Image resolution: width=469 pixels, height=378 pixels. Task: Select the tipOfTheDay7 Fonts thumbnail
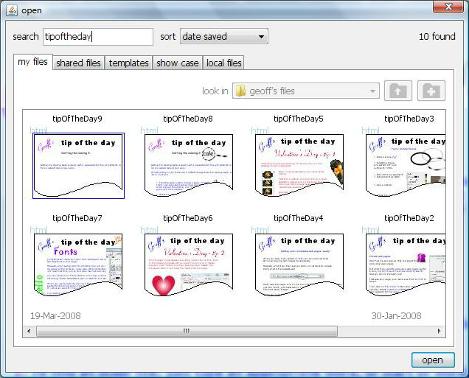pyautogui.click(x=78, y=264)
